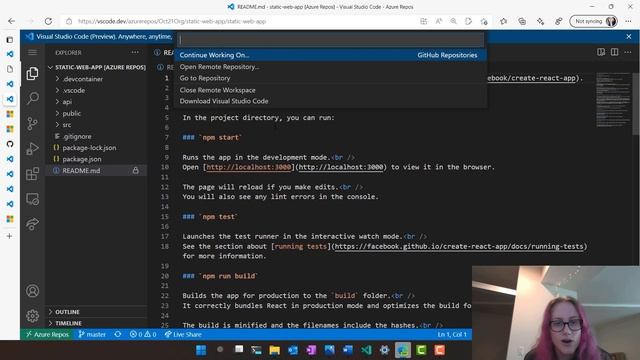Select Go to Repository command
This screenshot has width=640, height=360.
click(331, 78)
